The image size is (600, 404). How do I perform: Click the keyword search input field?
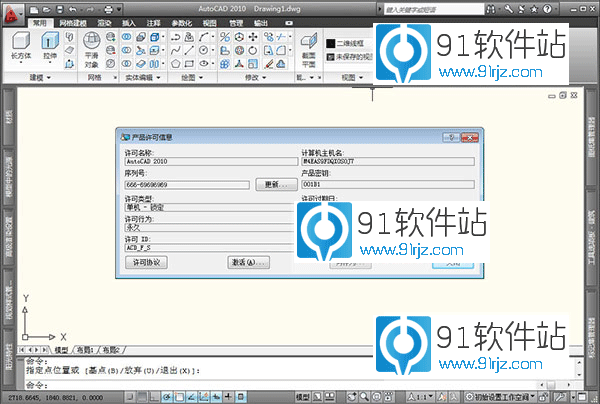pyautogui.click(x=434, y=9)
